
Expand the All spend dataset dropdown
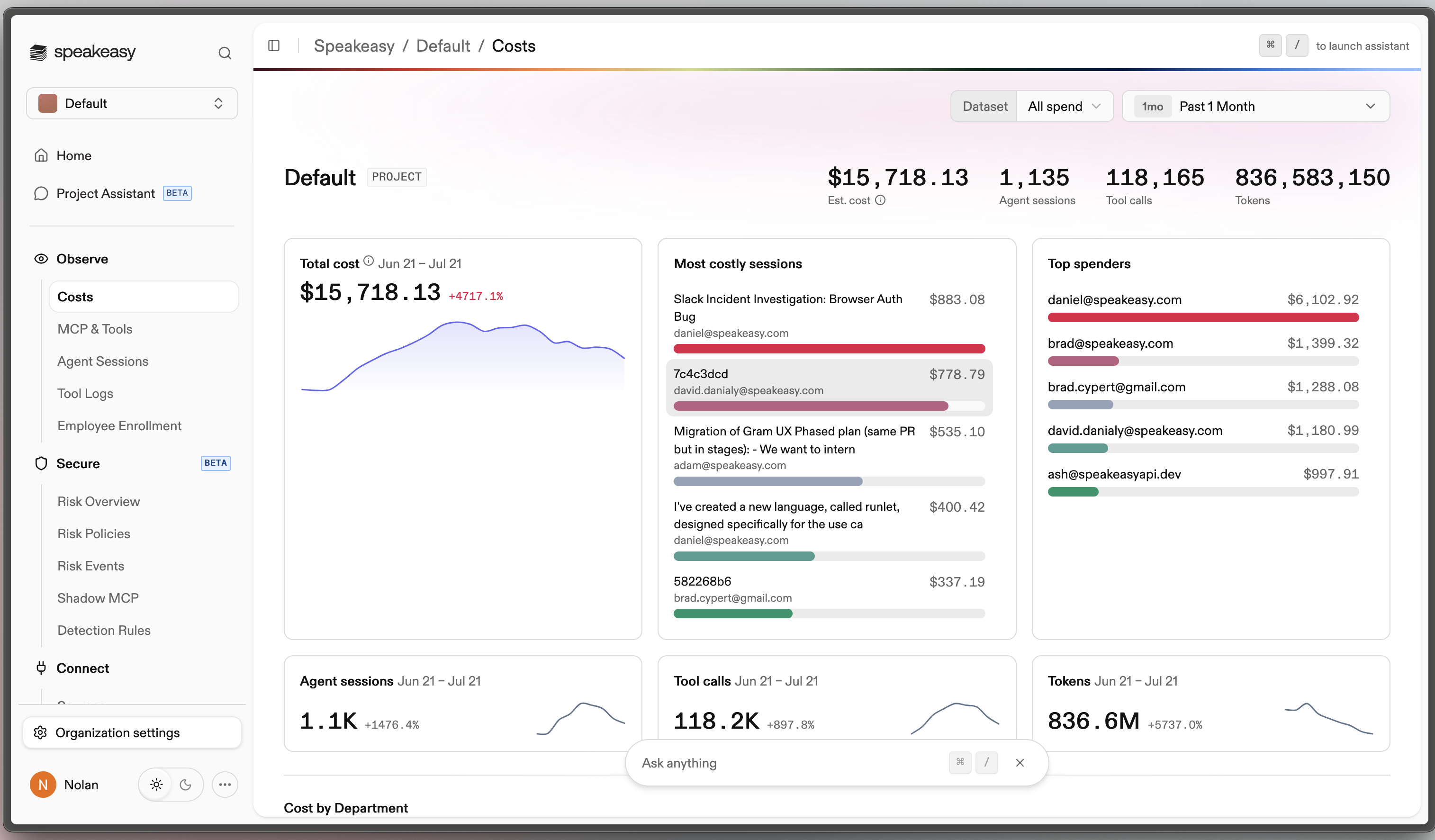(x=1065, y=107)
